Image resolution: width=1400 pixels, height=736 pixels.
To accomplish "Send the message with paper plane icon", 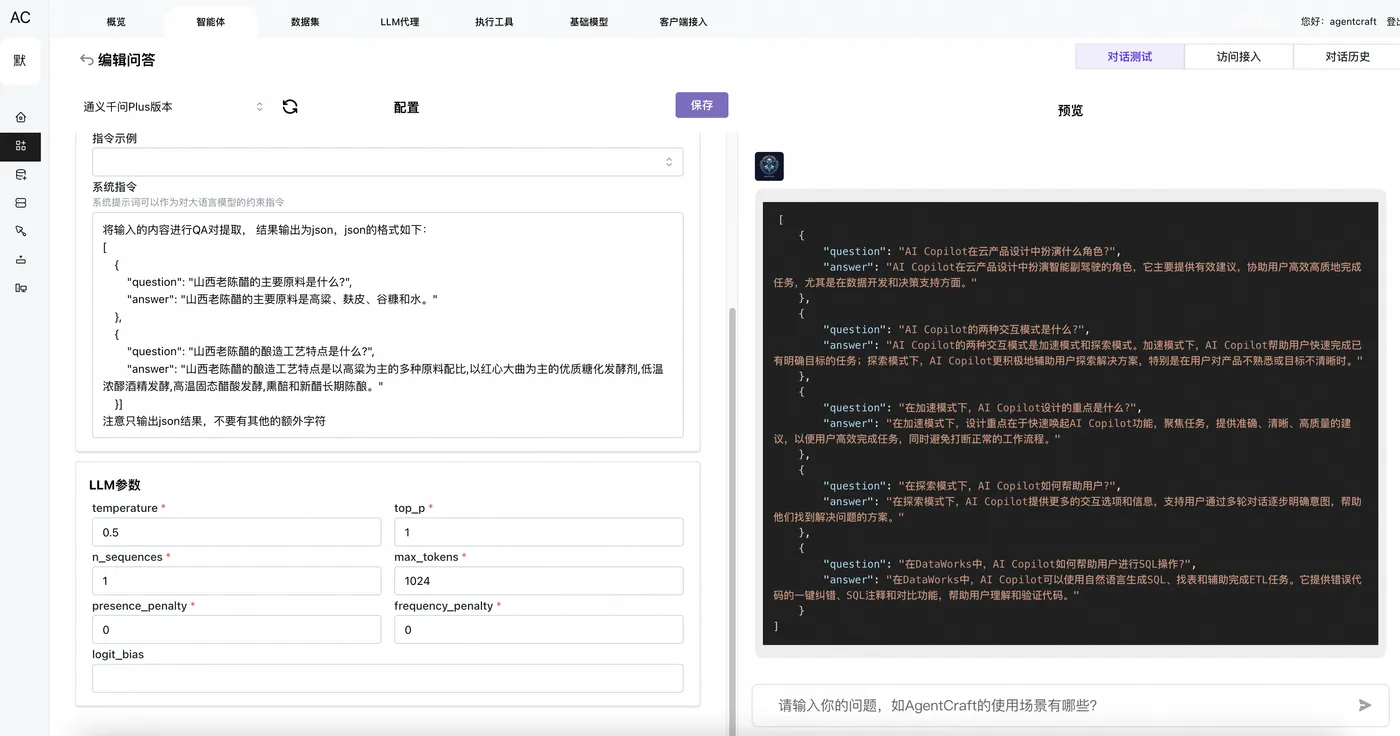I will pos(1365,705).
